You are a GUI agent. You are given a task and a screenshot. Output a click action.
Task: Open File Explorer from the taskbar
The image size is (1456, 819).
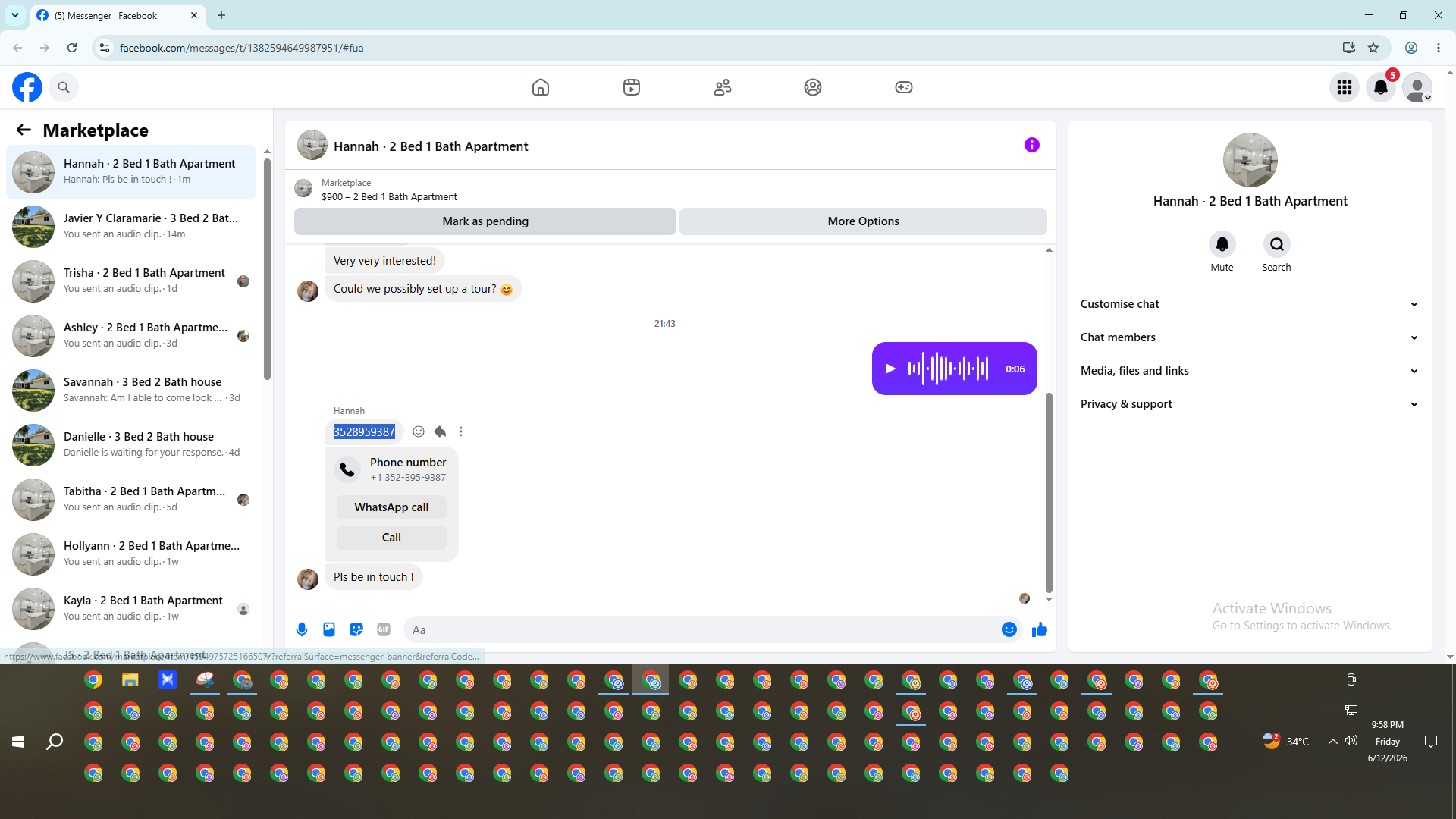pyautogui.click(x=130, y=679)
